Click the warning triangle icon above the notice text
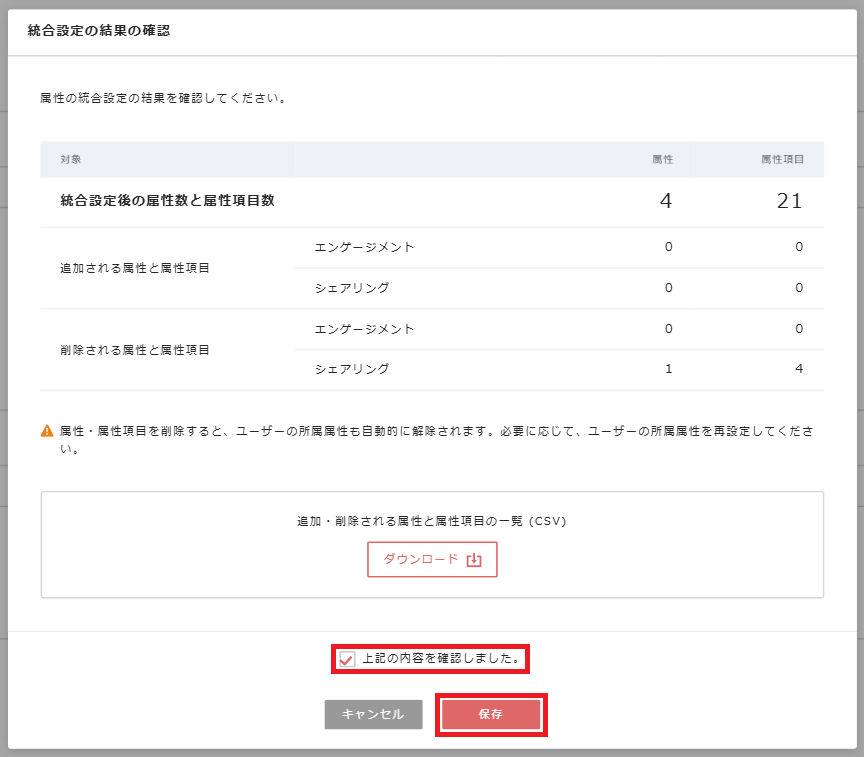Image resolution: width=864 pixels, height=757 pixels. click(45, 428)
